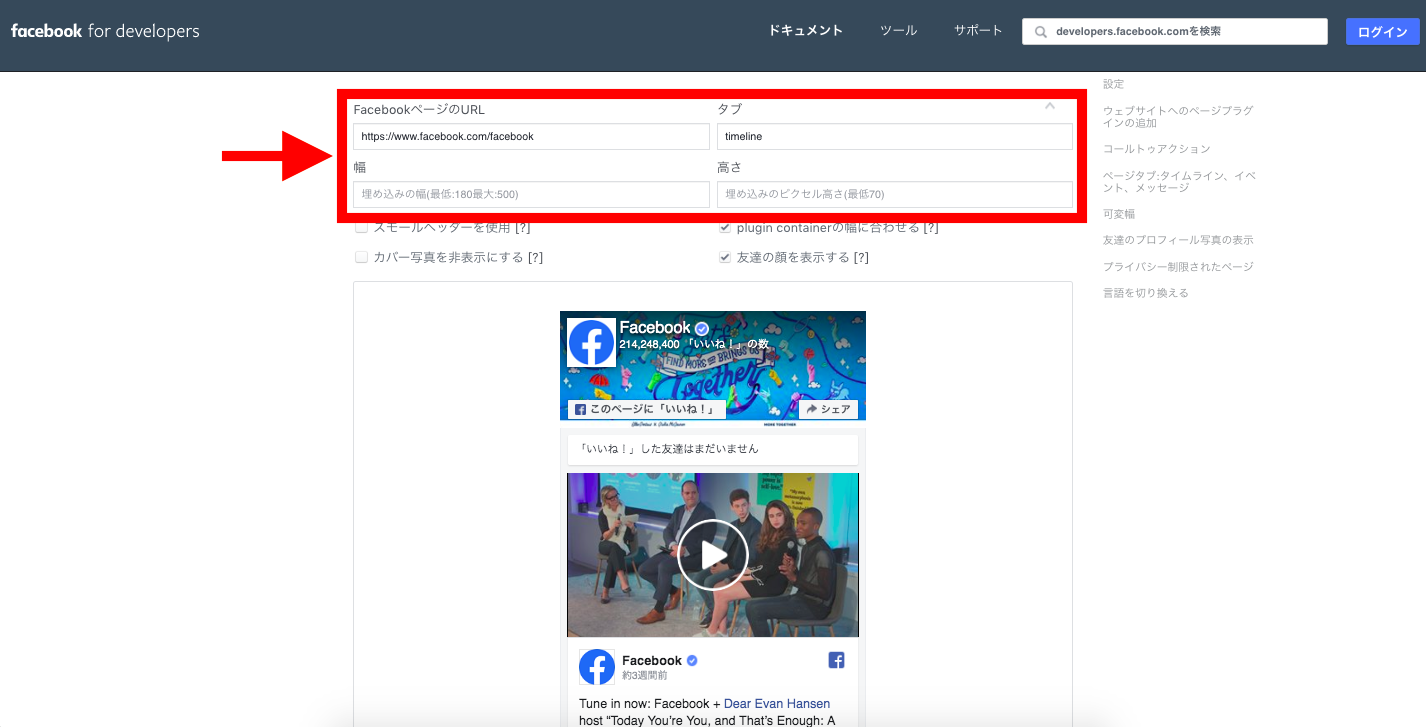Click the シェア button

click(x=828, y=409)
